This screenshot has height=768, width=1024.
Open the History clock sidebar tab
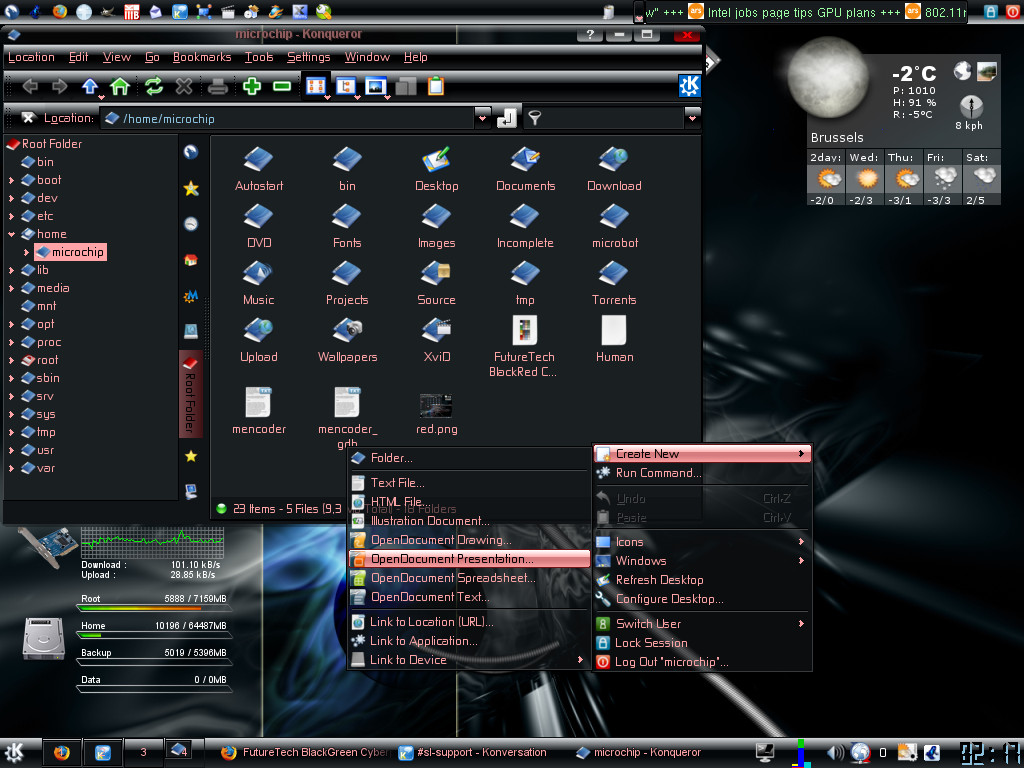point(191,224)
